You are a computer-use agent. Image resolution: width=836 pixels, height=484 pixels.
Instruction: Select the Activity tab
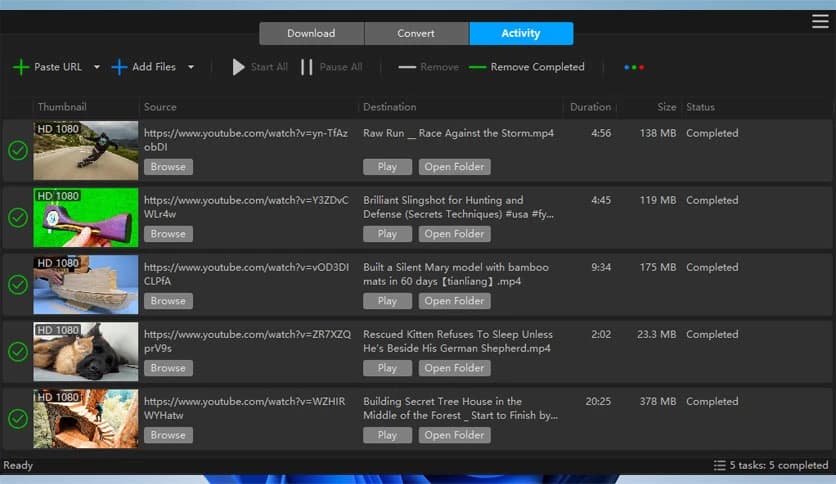point(521,33)
